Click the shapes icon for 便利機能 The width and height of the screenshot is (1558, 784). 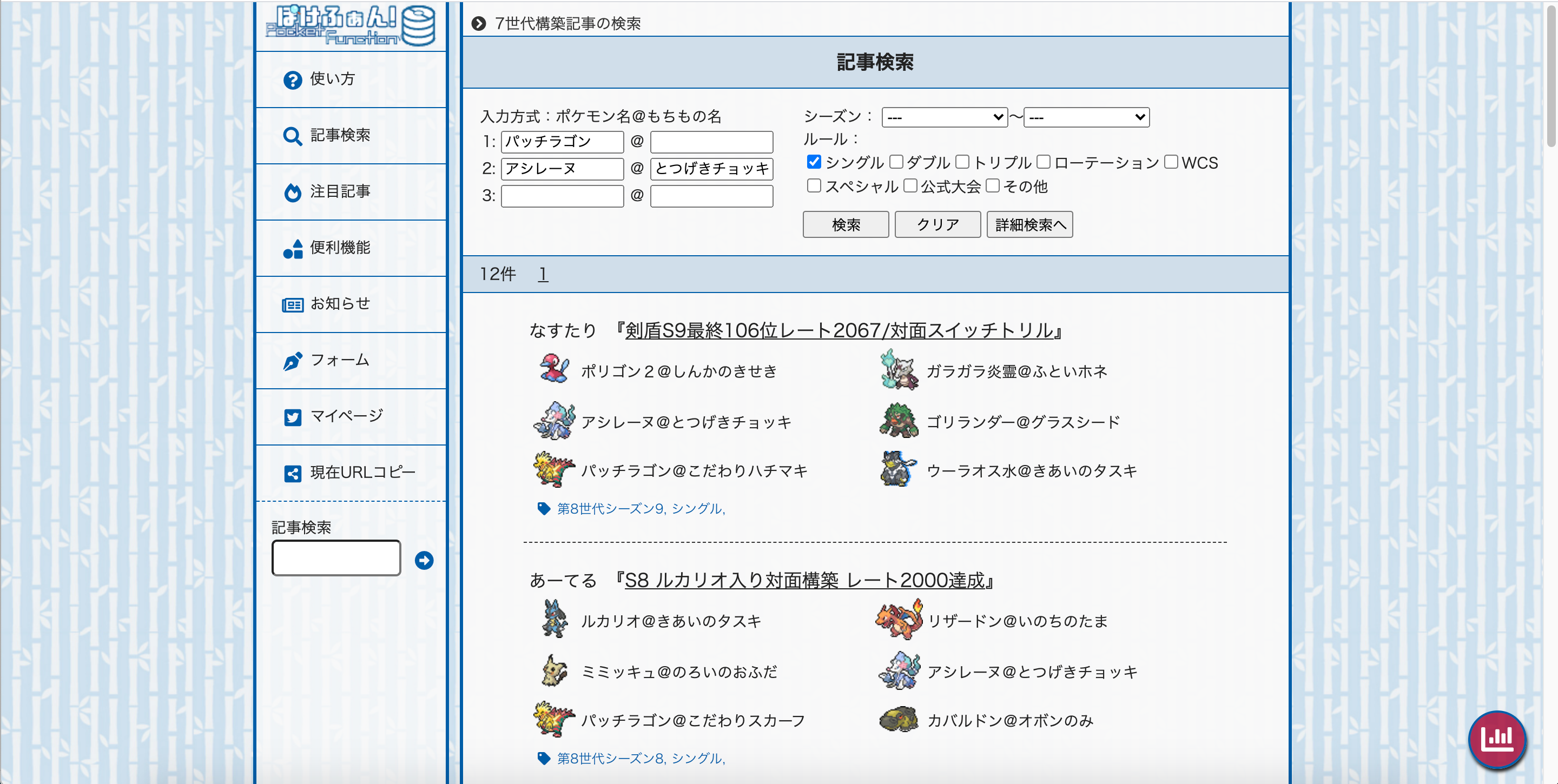click(293, 248)
